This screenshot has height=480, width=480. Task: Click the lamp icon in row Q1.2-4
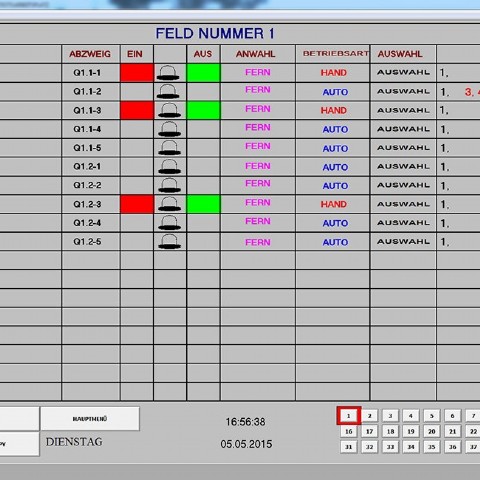[169, 223]
